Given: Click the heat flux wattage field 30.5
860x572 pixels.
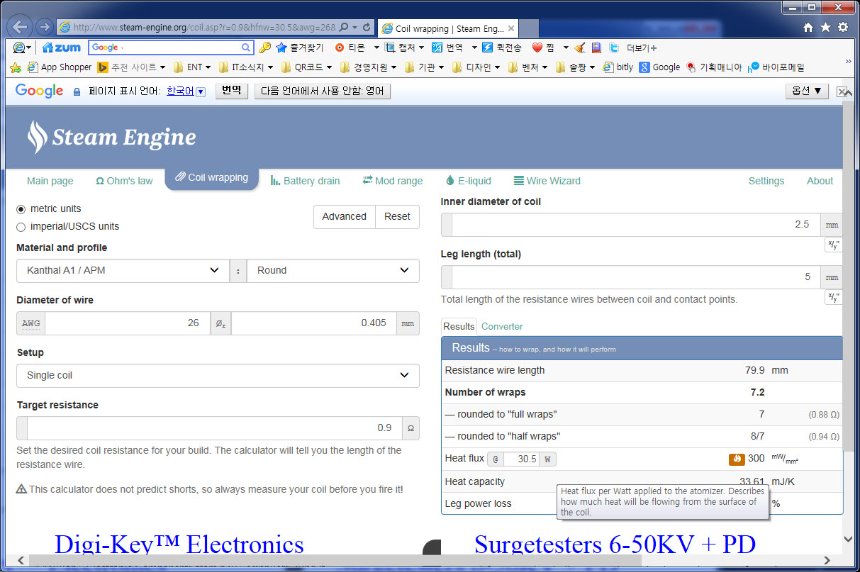Looking at the screenshot, I should (521, 459).
